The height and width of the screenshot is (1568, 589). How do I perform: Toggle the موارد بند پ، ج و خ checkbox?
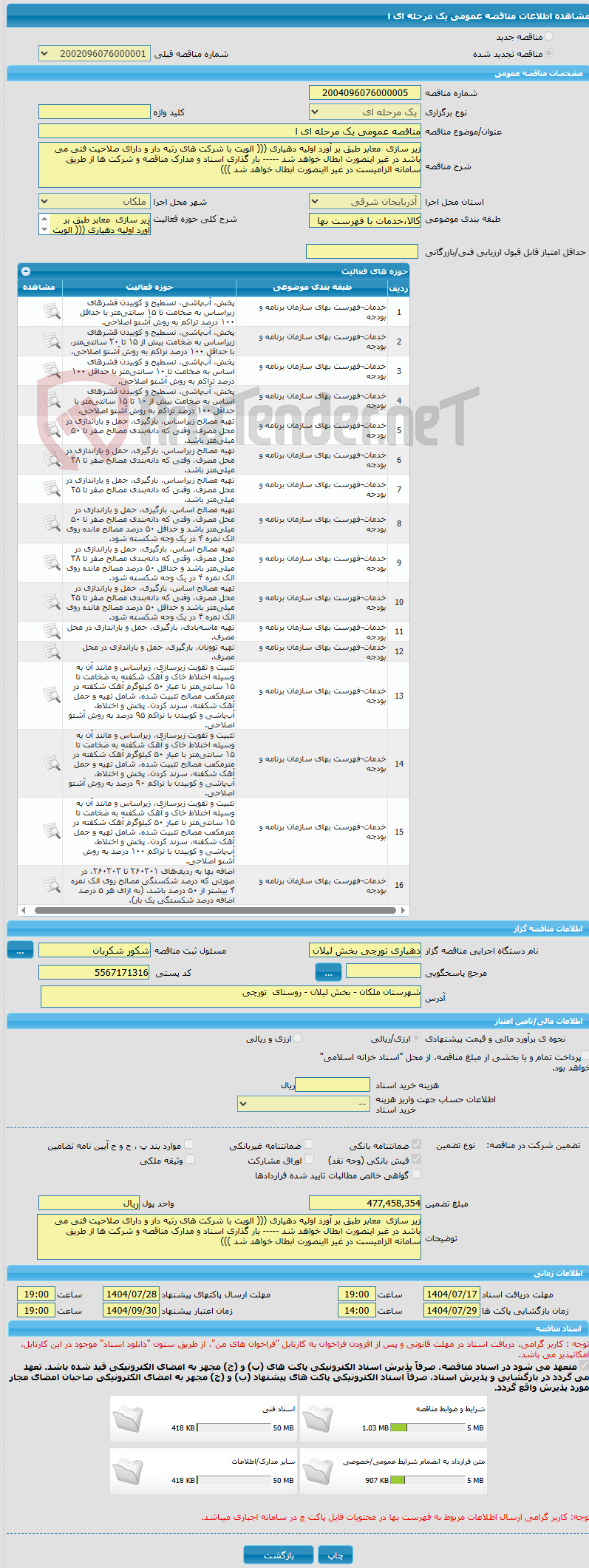188,1144
